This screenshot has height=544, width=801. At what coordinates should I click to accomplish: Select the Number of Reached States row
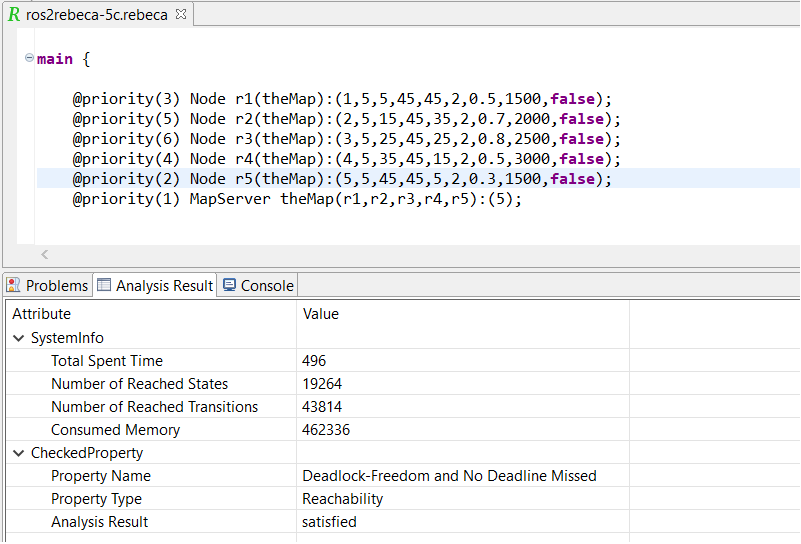pos(139,384)
